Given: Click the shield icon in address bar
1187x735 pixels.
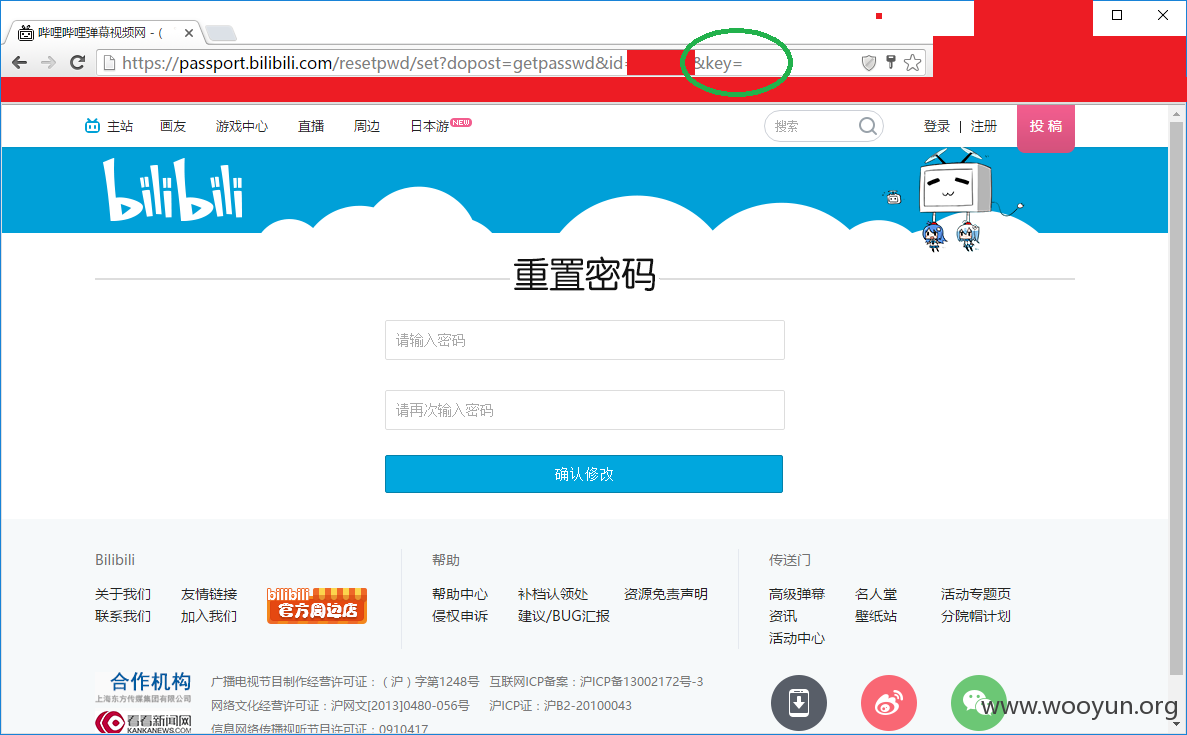Looking at the screenshot, I should point(869,63).
